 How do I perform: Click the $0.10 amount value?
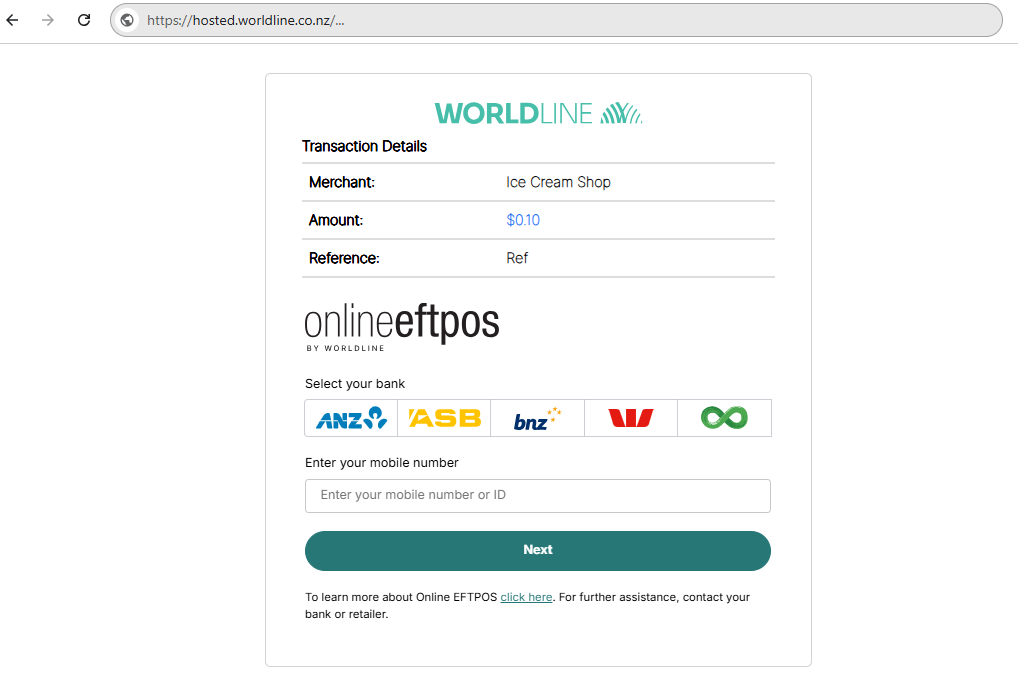523,220
